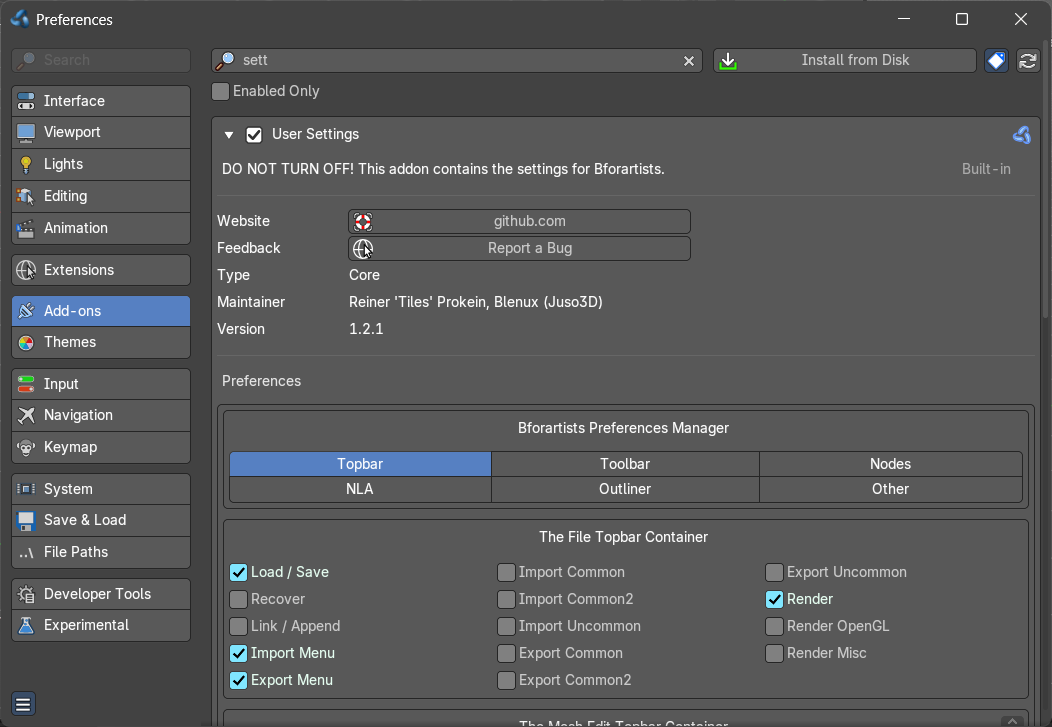
Task: Click the sidebar Search field
Action: point(101,60)
